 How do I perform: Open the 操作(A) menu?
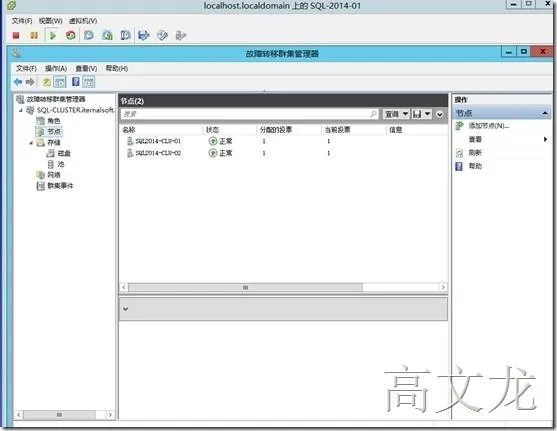[x=56, y=68]
